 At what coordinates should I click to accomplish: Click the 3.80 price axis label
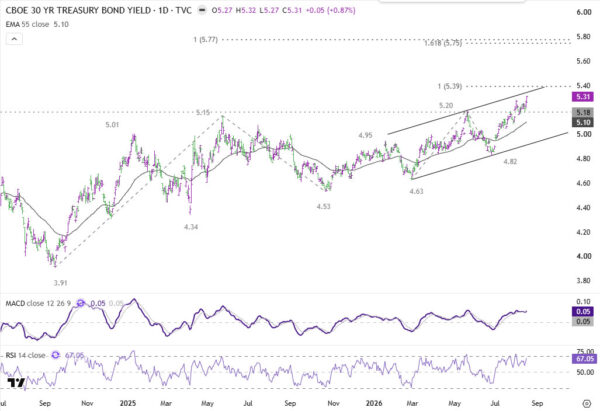point(584,281)
